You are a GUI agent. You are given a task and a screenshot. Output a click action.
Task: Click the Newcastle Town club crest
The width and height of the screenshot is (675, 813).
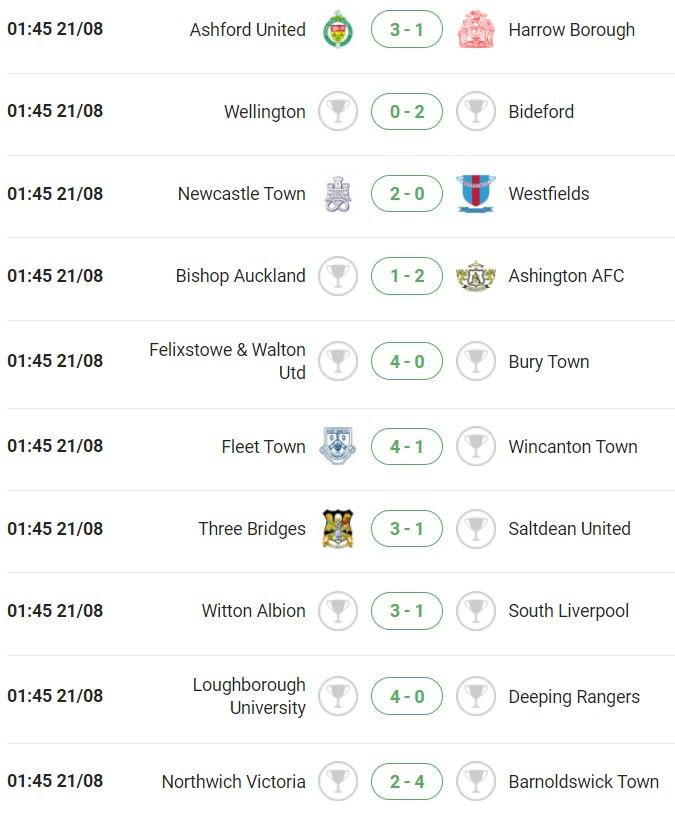click(338, 194)
